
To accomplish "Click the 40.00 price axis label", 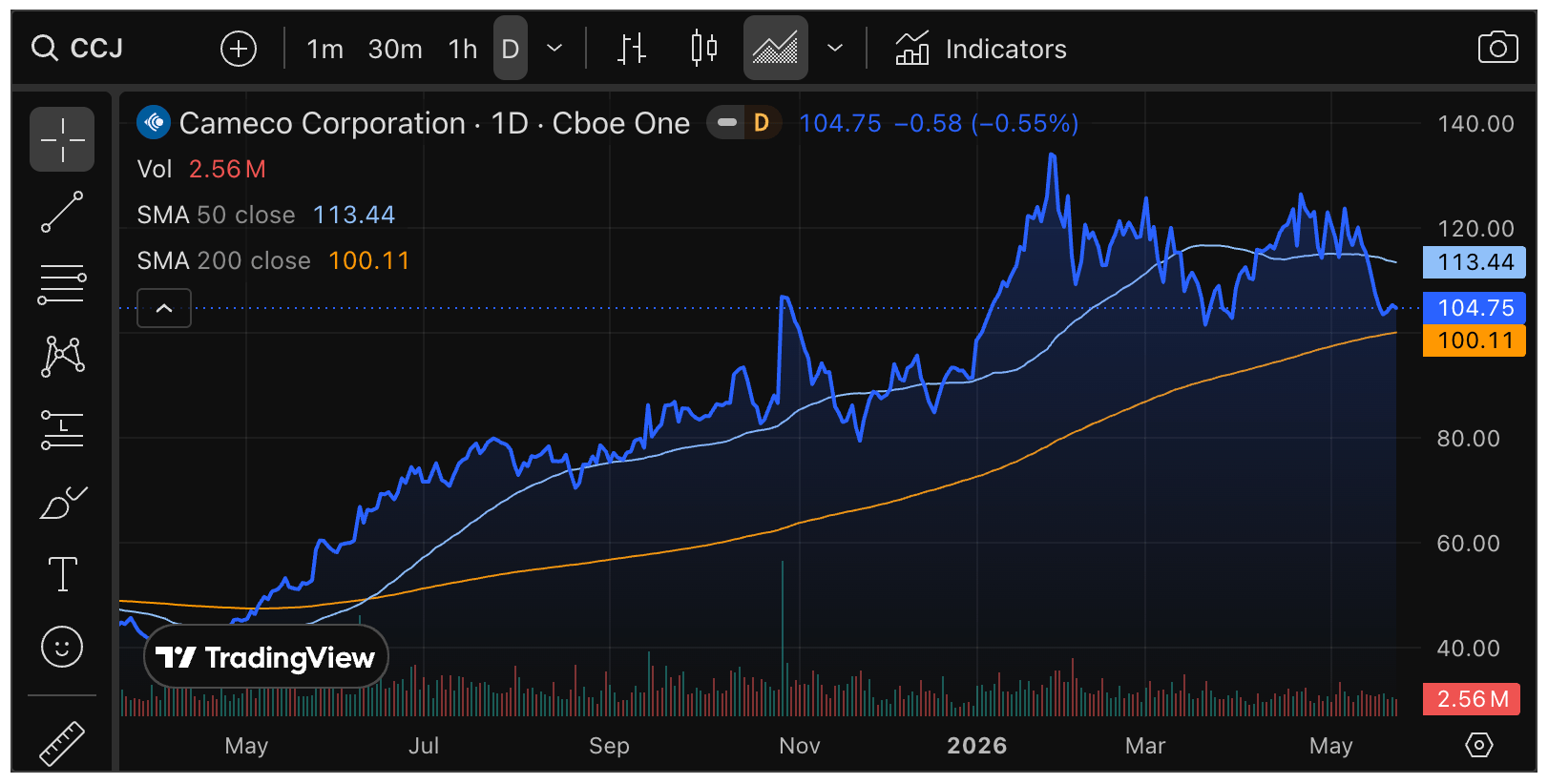I will coord(1469,649).
